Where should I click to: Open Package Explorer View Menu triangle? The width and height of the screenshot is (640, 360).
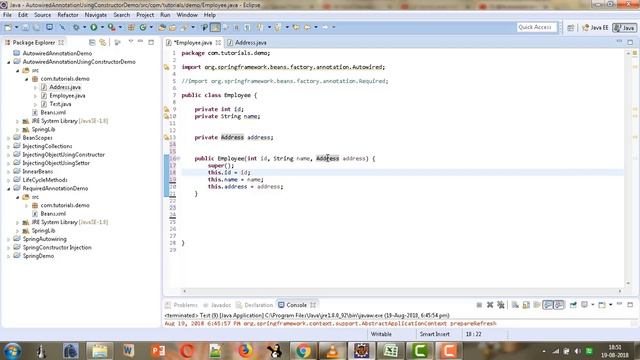click(131, 42)
